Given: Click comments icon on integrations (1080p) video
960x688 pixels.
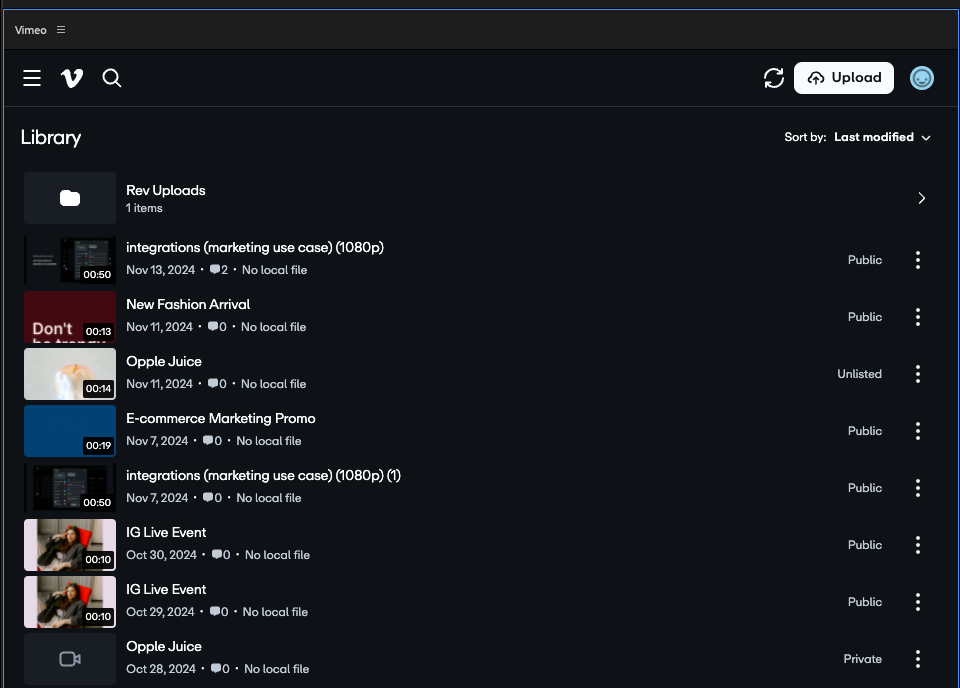Looking at the screenshot, I should pos(214,270).
